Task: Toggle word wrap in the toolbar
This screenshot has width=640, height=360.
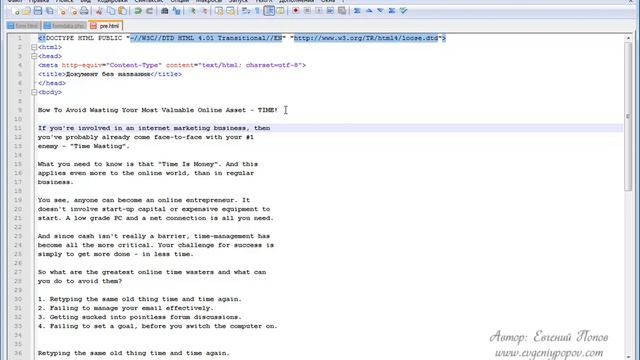Action: point(246,11)
